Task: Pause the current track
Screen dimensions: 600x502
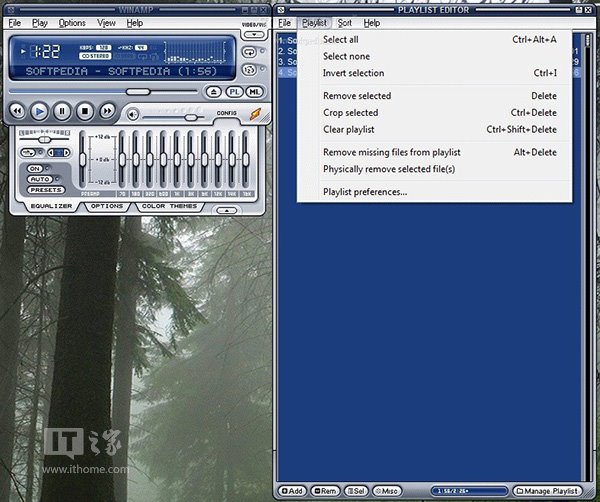Action: [62, 111]
